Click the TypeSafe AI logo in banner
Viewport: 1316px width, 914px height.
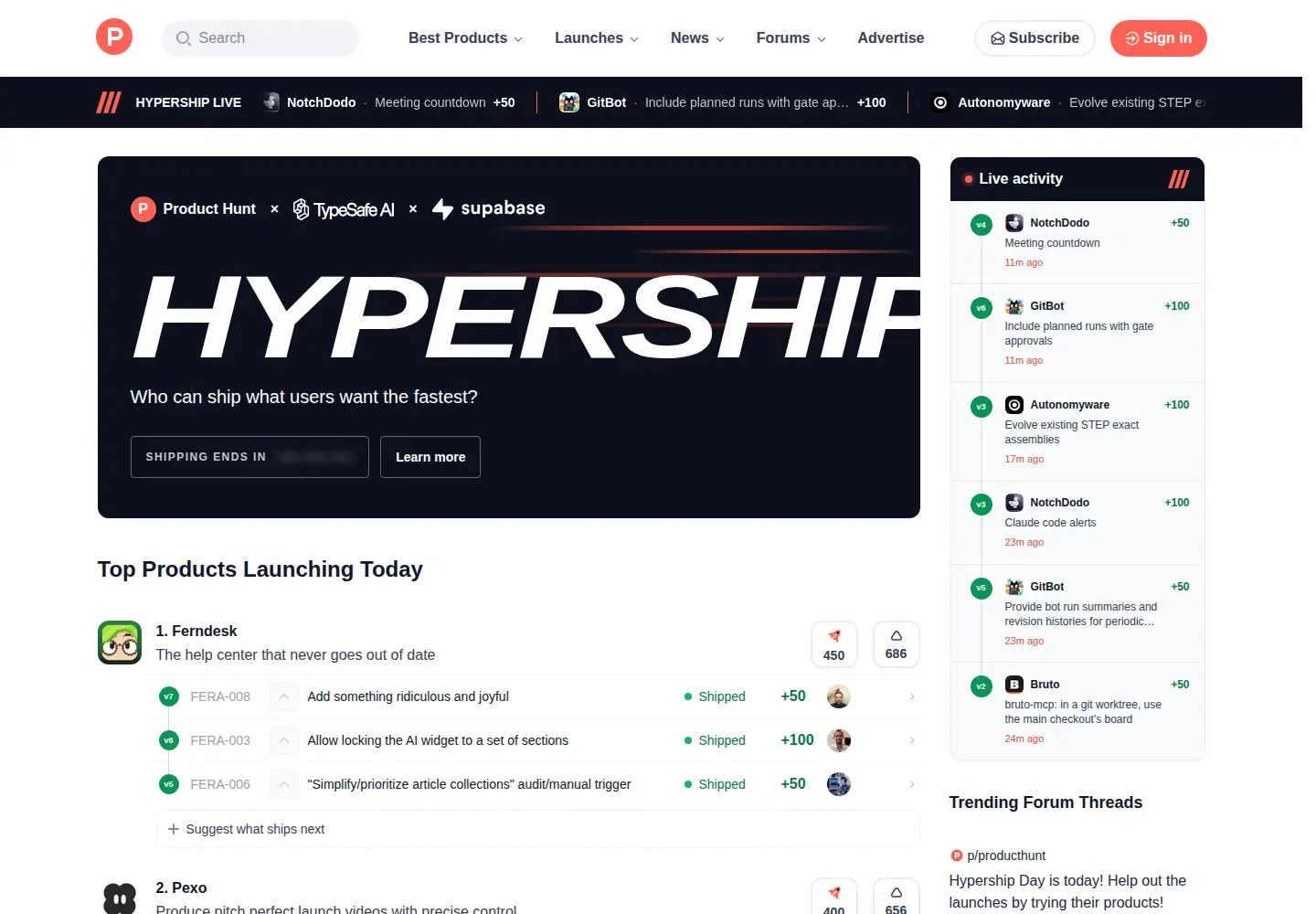click(x=344, y=209)
